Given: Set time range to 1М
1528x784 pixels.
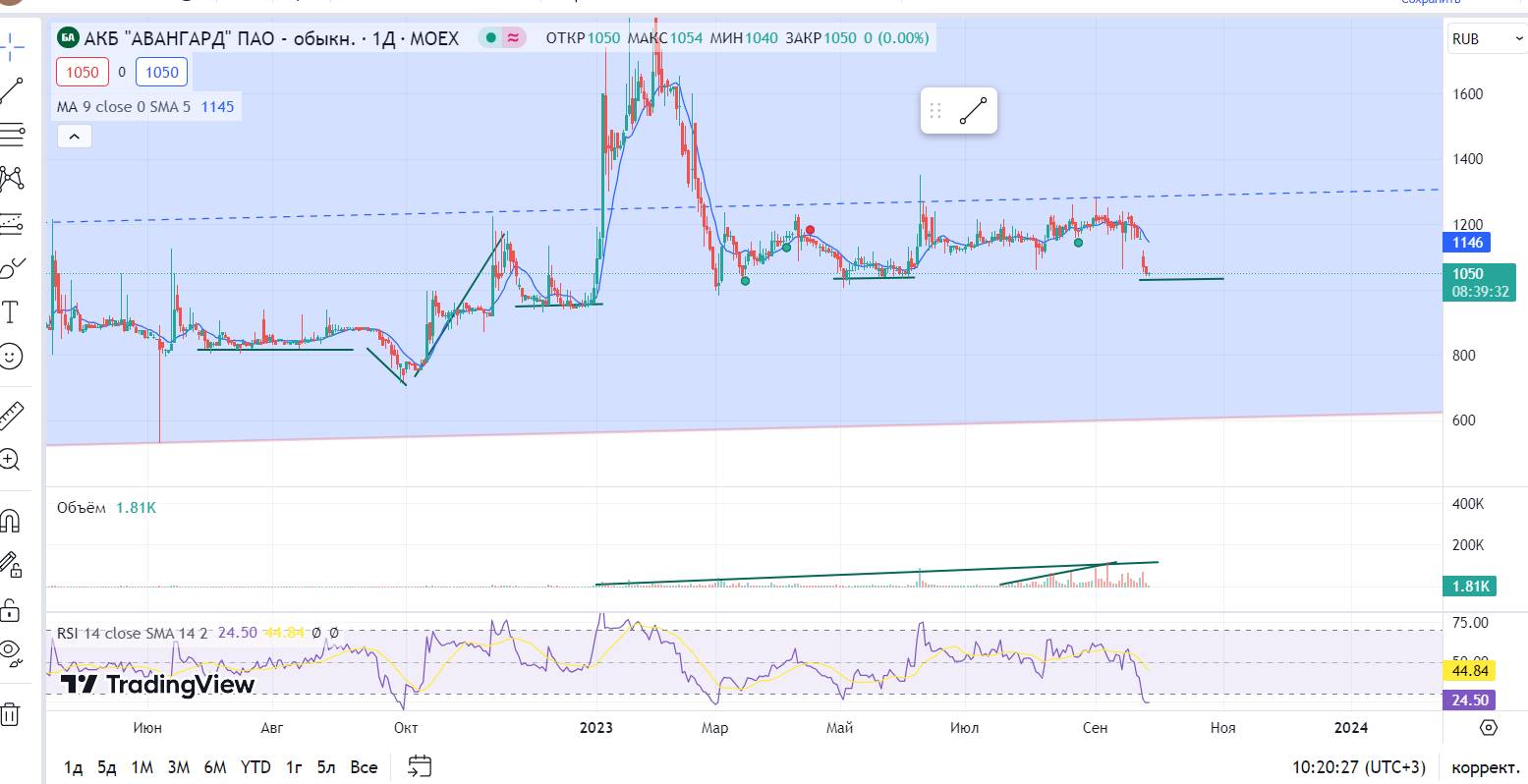Looking at the screenshot, I should (142, 767).
